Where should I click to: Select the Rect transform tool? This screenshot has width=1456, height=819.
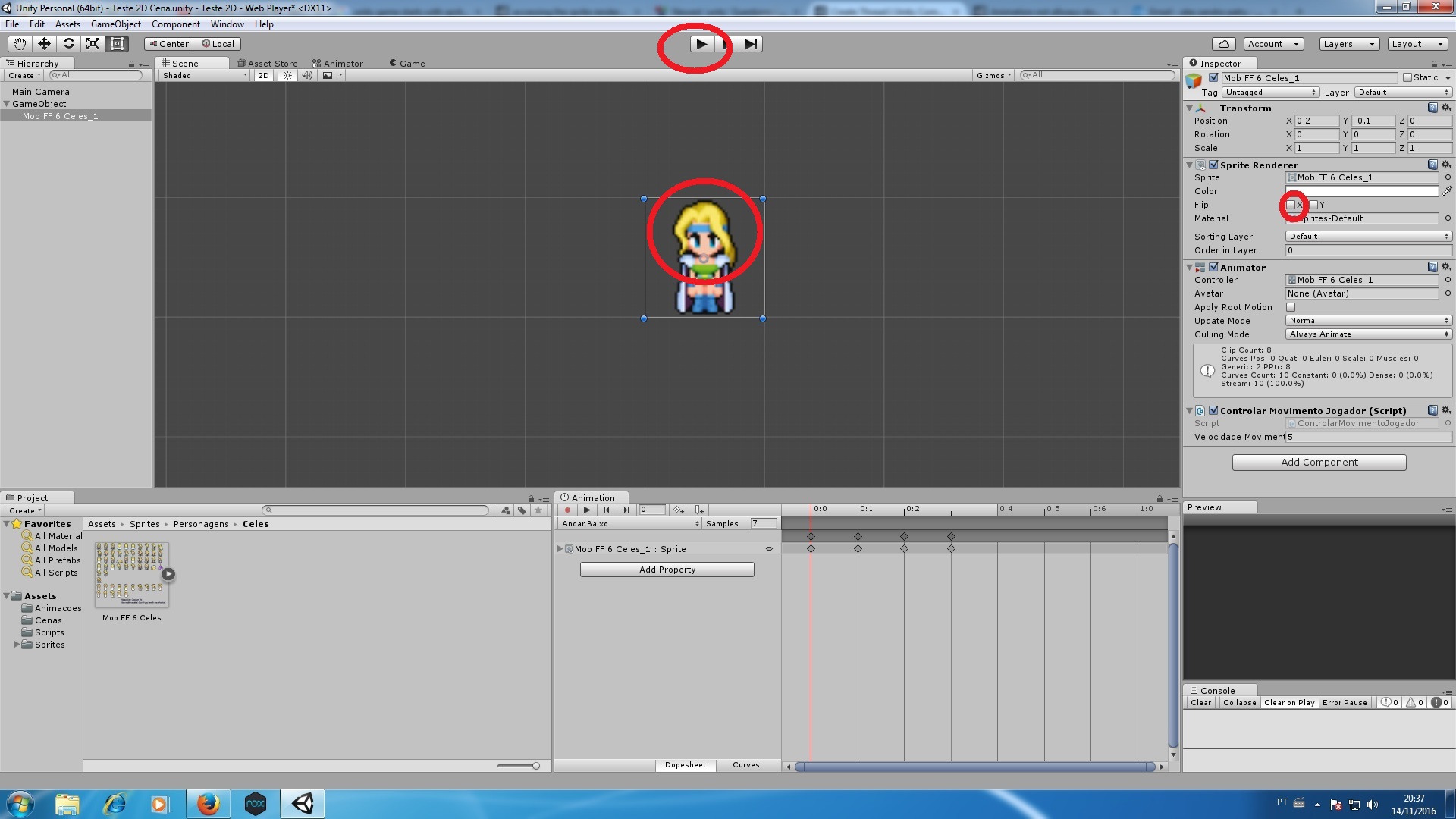click(116, 44)
